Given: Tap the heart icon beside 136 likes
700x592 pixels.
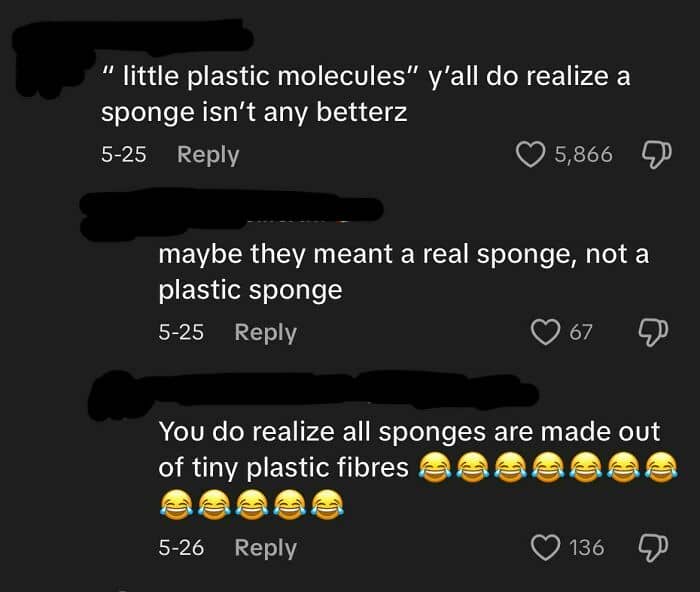Looking at the screenshot, I should pos(546,548).
